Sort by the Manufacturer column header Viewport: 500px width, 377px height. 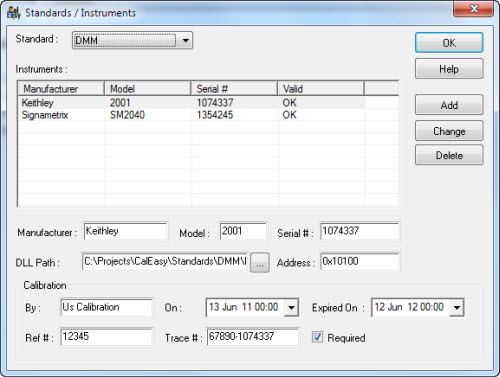[61, 89]
